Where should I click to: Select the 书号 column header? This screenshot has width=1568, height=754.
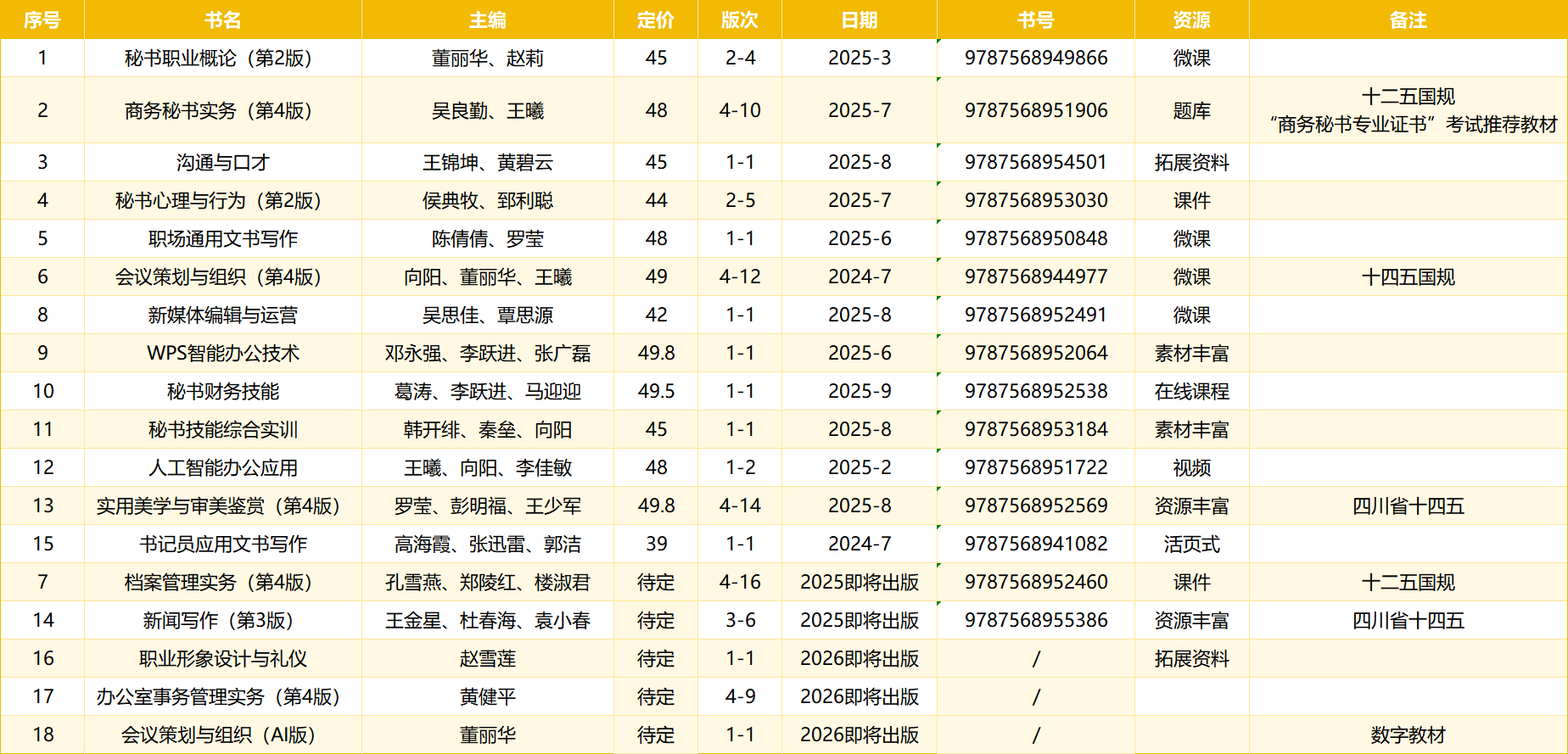coord(1035,20)
